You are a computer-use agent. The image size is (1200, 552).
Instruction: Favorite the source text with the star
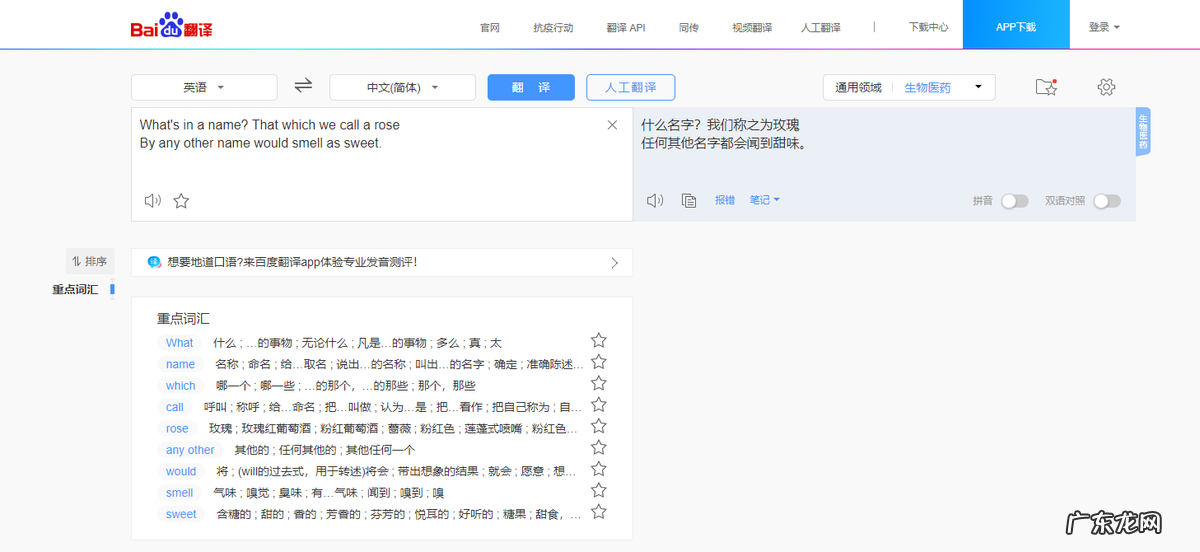[x=181, y=201]
